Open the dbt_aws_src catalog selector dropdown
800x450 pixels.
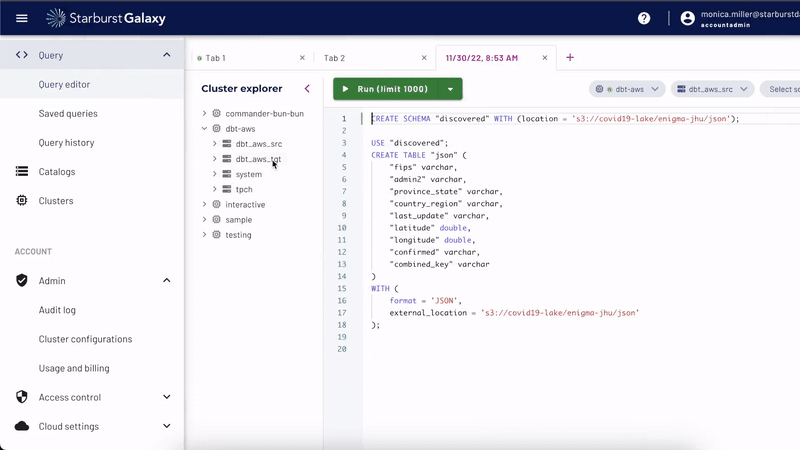click(712, 89)
